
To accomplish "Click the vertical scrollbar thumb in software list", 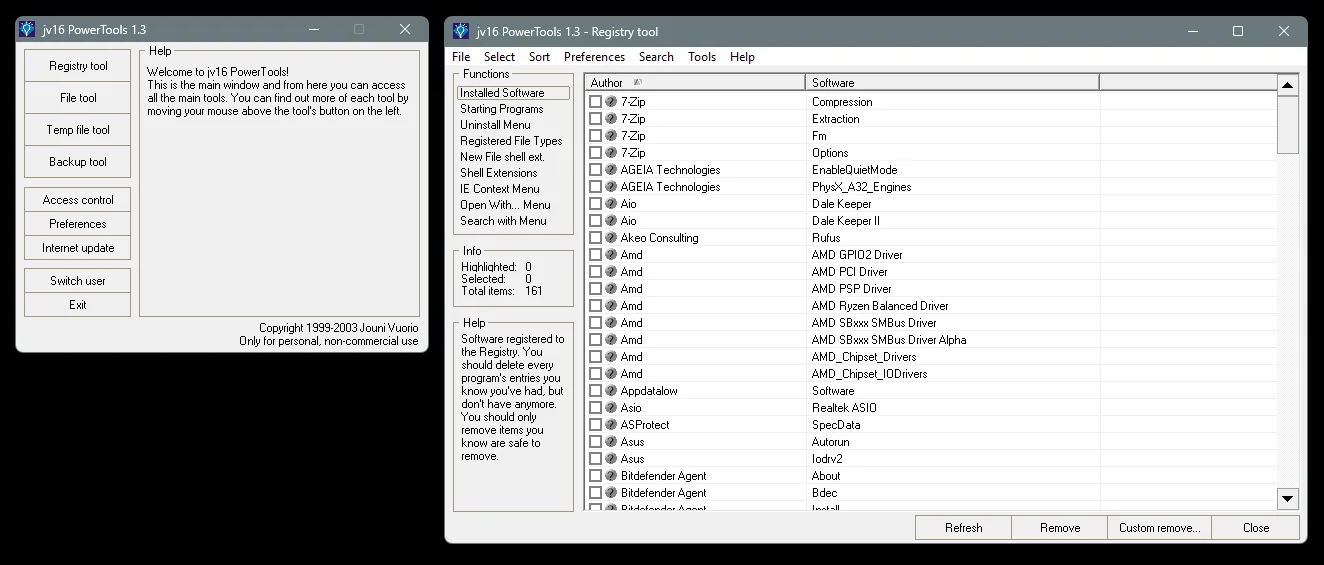I will pyautogui.click(x=1288, y=125).
